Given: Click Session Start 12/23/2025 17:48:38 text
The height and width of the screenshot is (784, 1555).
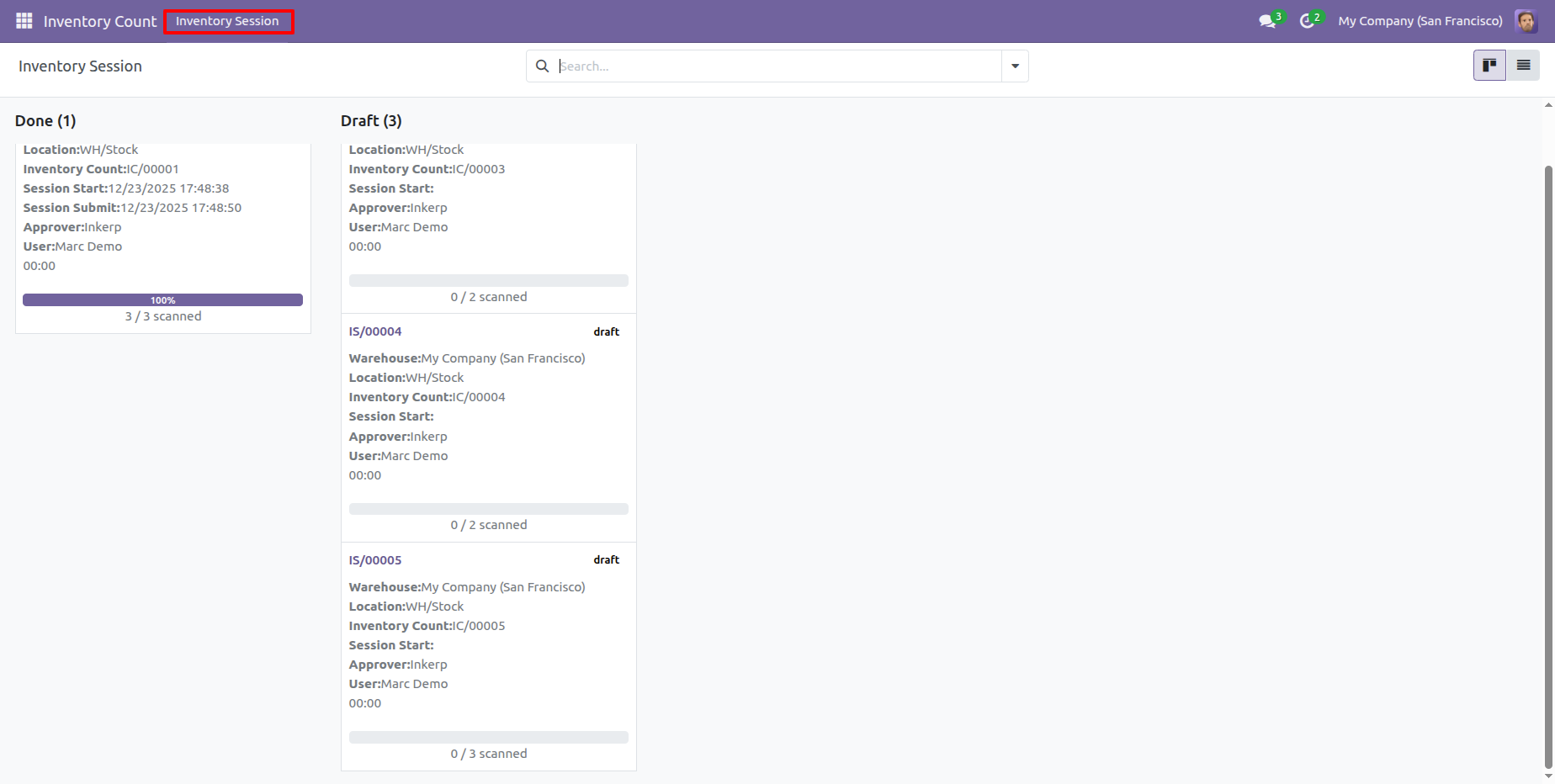Looking at the screenshot, I should pyautogui.click(x=126, y=188).
